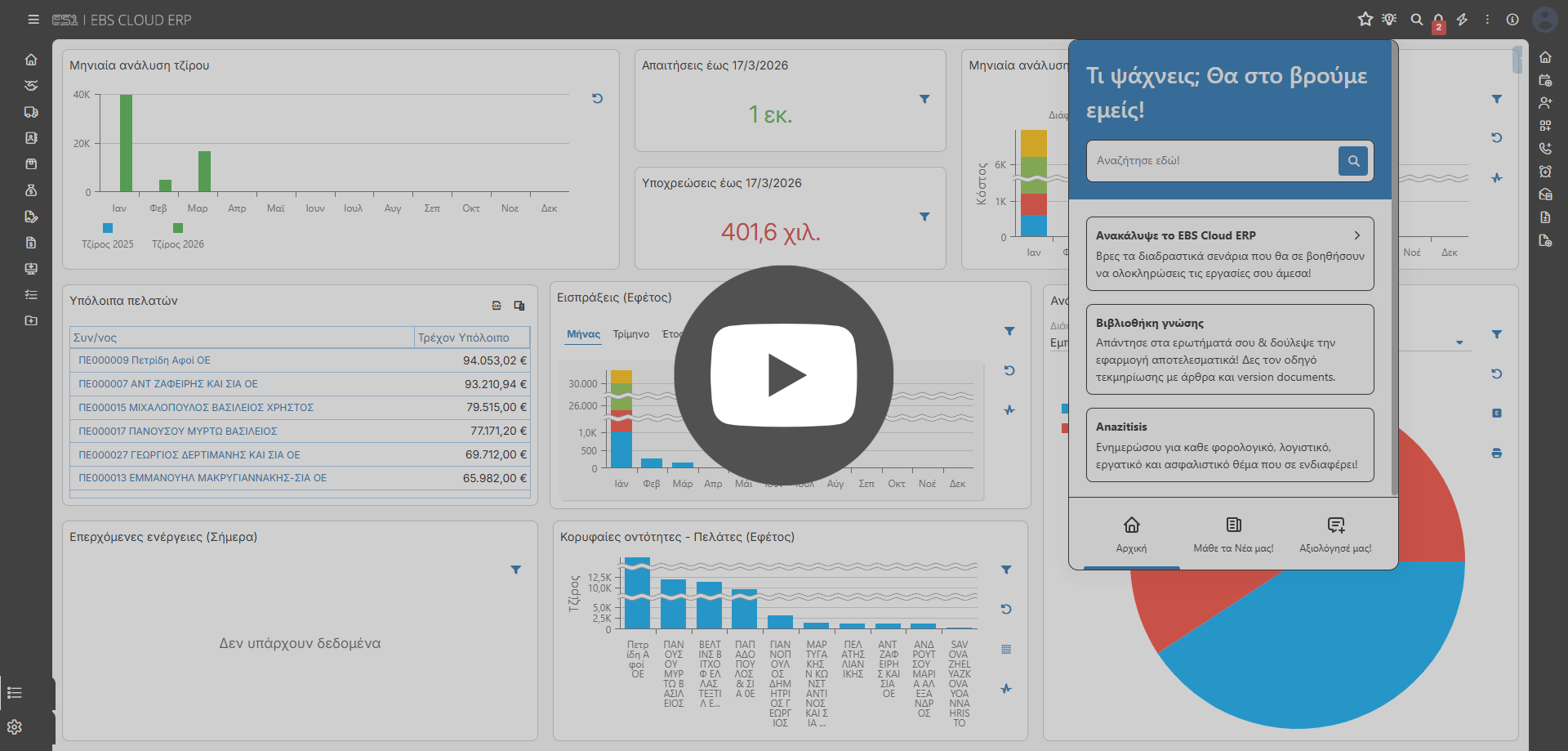
Task: Open the Anazitisis card
Action: [1230, 445]
